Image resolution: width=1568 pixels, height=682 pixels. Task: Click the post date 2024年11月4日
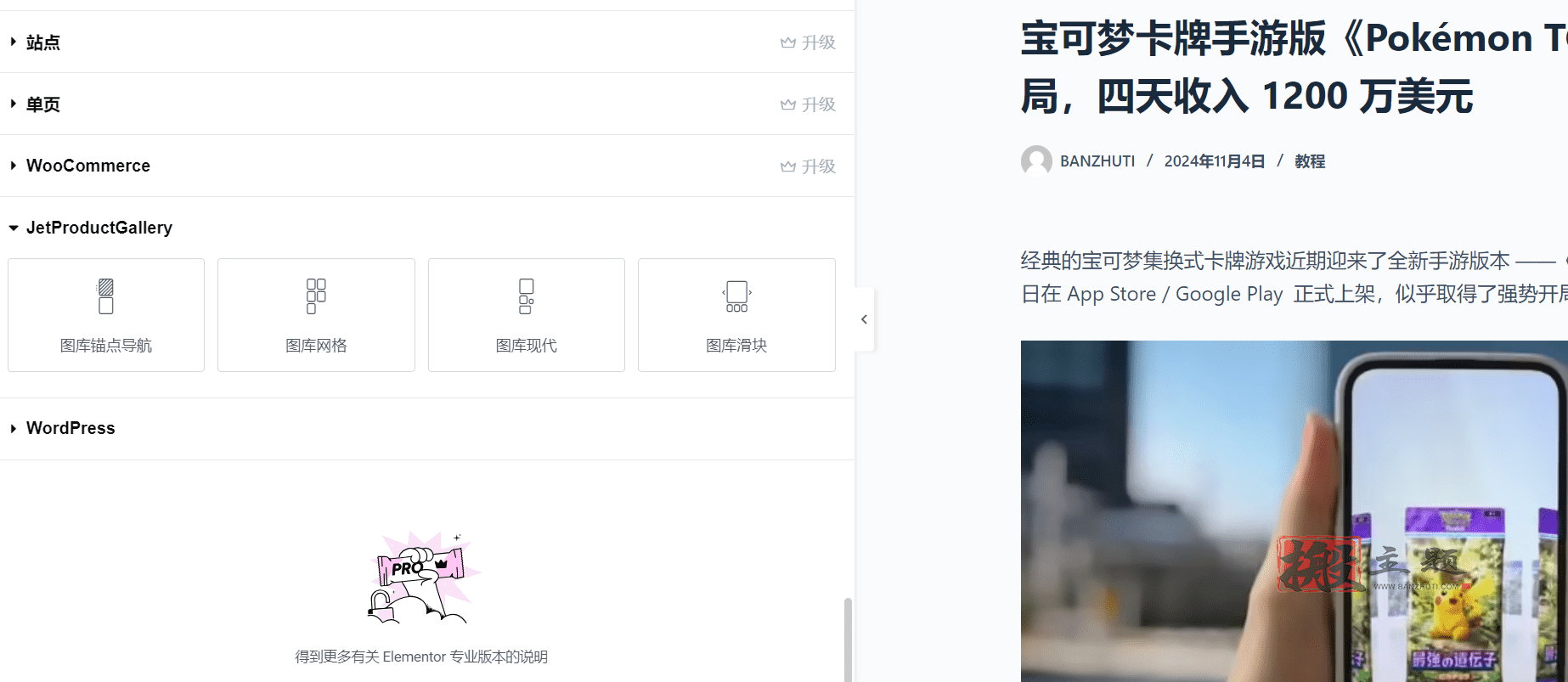pos(1215,161)
